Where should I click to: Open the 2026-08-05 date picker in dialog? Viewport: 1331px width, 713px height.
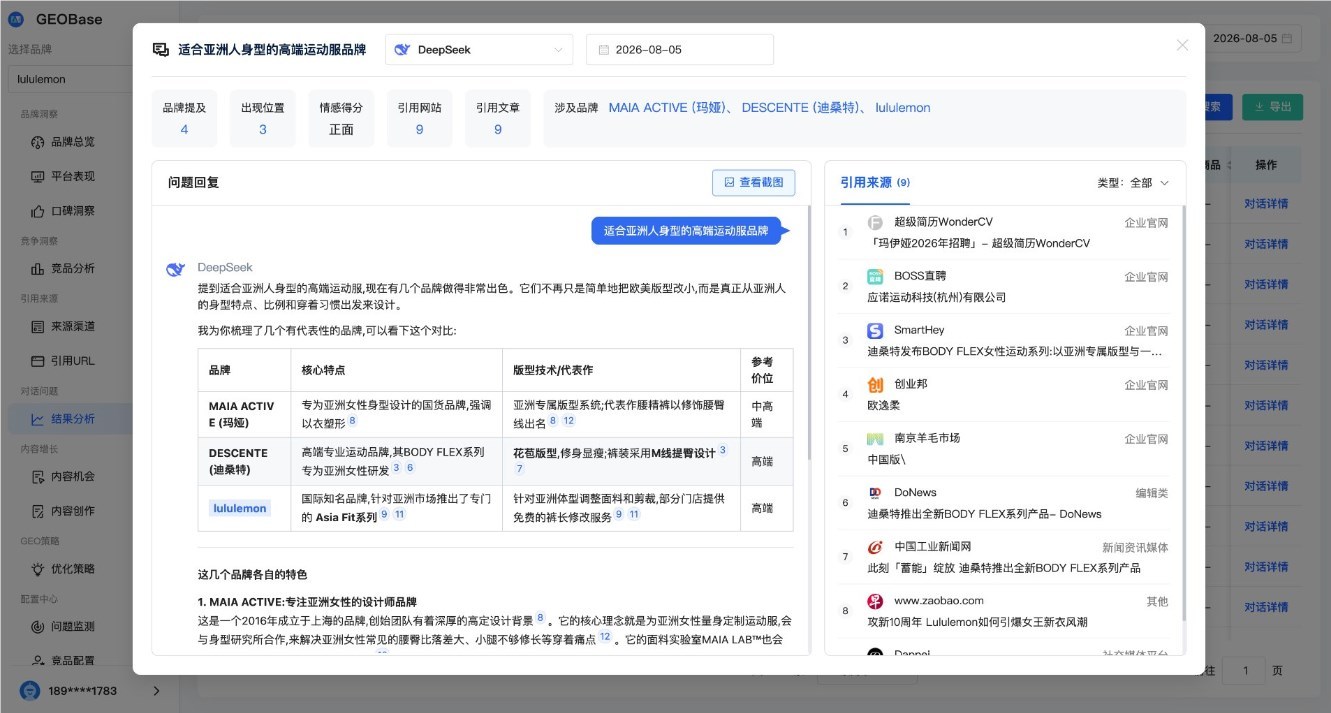(x=680, y=49)
